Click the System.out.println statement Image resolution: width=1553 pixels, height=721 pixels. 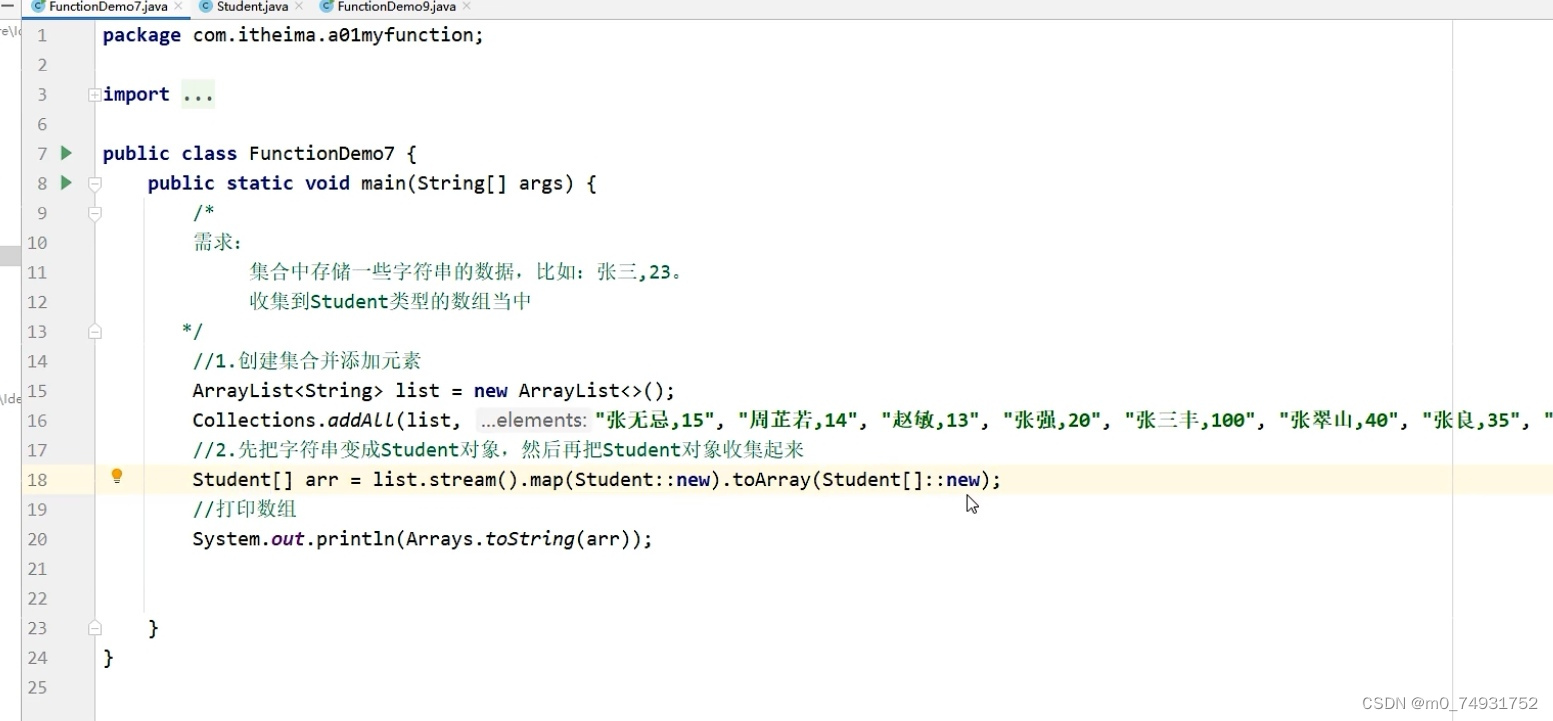[422, 539]
